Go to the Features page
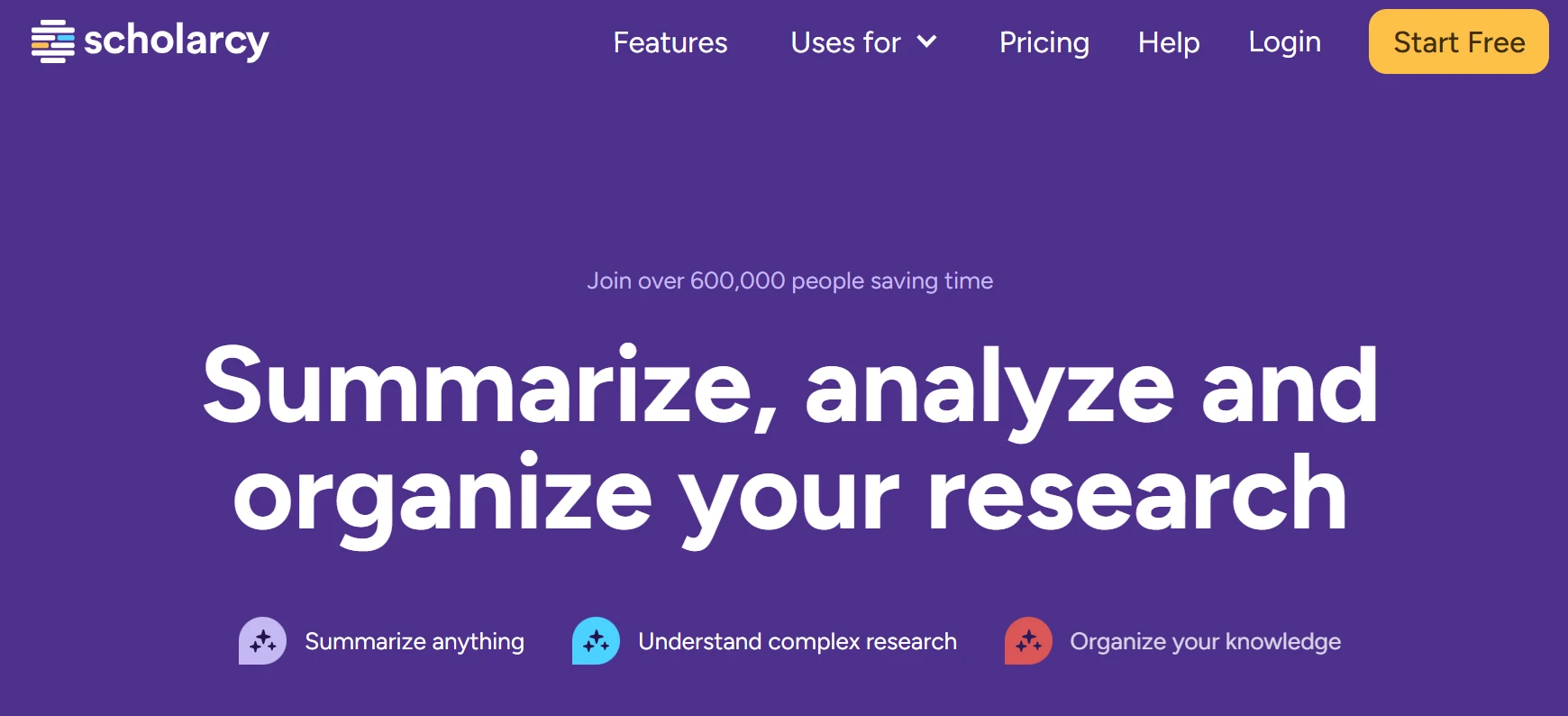 coord(670,42)
